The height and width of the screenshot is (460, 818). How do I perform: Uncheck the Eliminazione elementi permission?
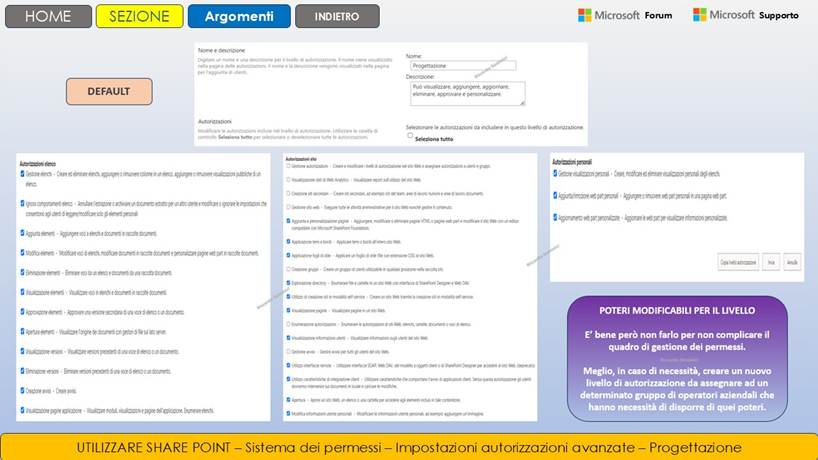point(22,272)
